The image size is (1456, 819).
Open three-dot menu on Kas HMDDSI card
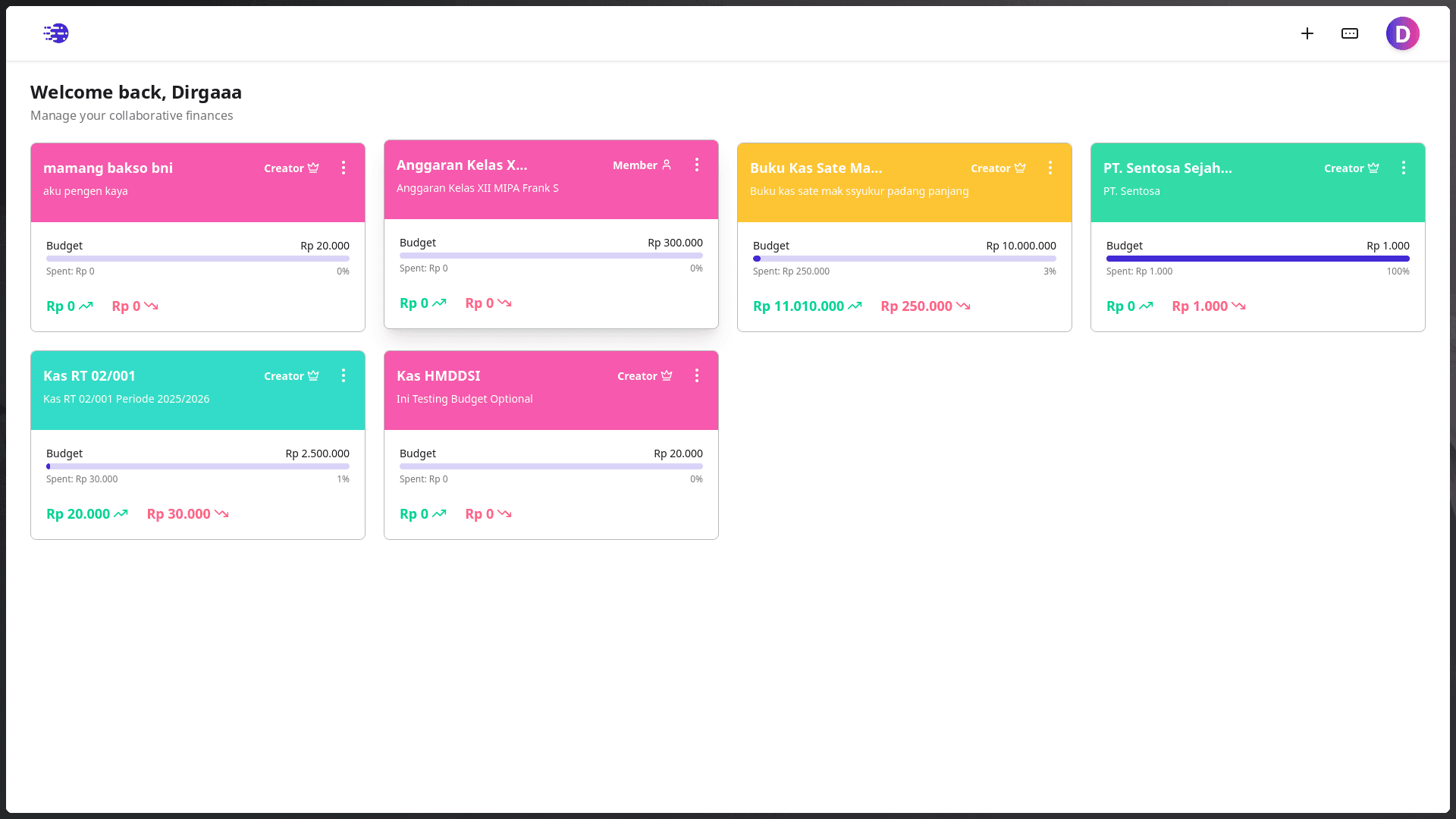pos(697,375)
